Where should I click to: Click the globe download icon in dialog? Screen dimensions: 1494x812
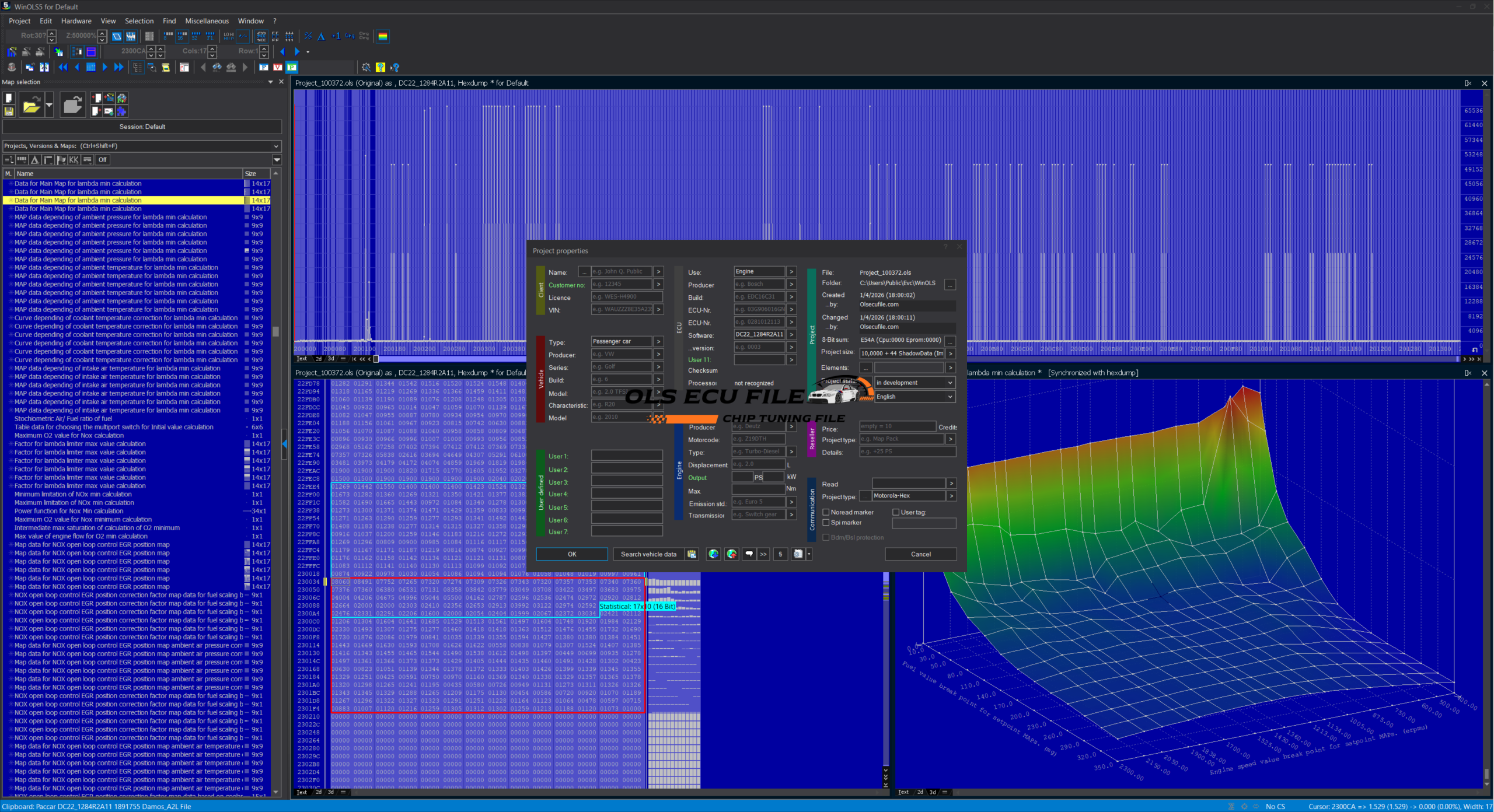713,554
